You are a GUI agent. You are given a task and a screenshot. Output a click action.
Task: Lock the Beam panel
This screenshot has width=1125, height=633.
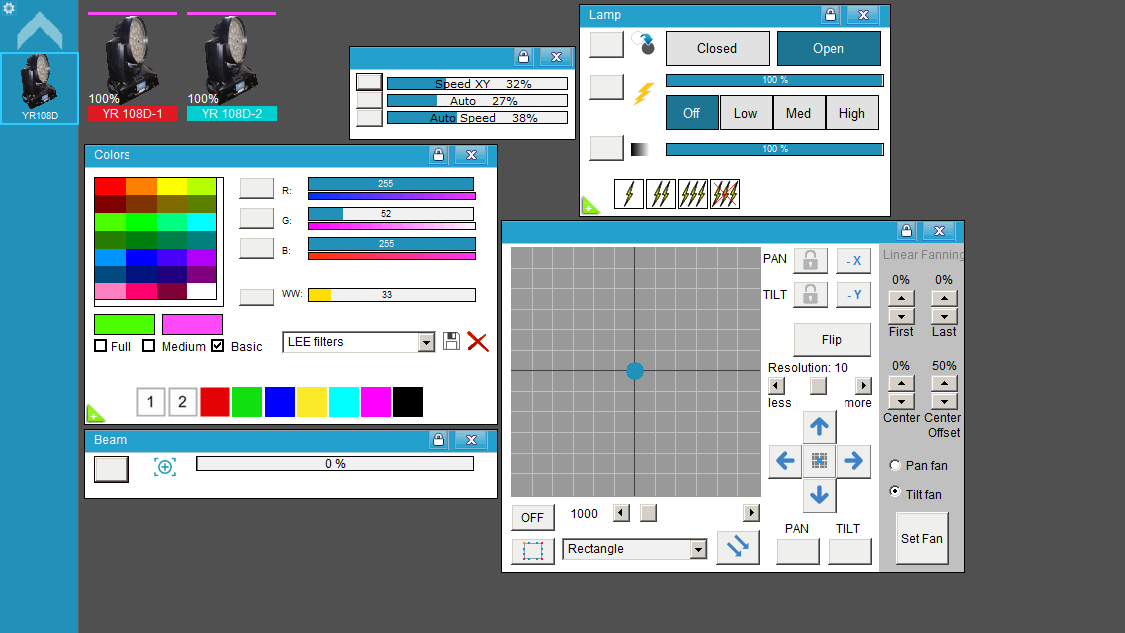pos(438,439)
